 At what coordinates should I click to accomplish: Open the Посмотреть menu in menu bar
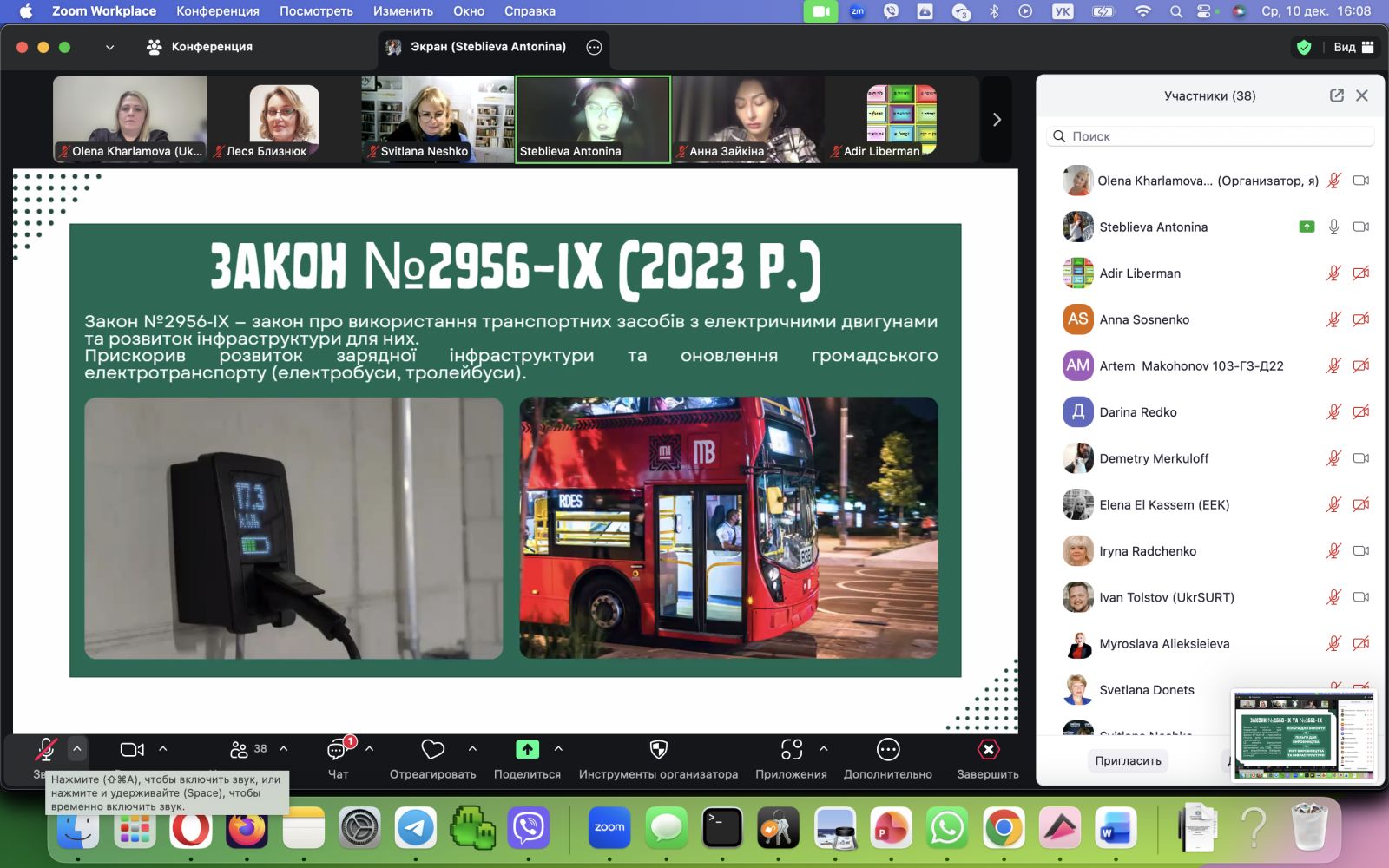316,11
